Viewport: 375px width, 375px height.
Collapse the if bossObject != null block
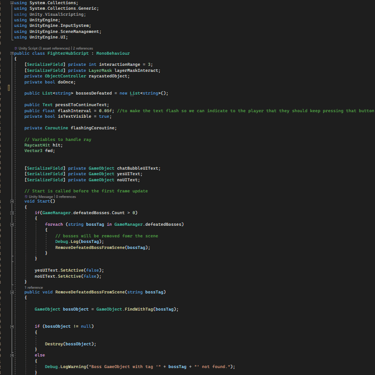coord(12,326)
